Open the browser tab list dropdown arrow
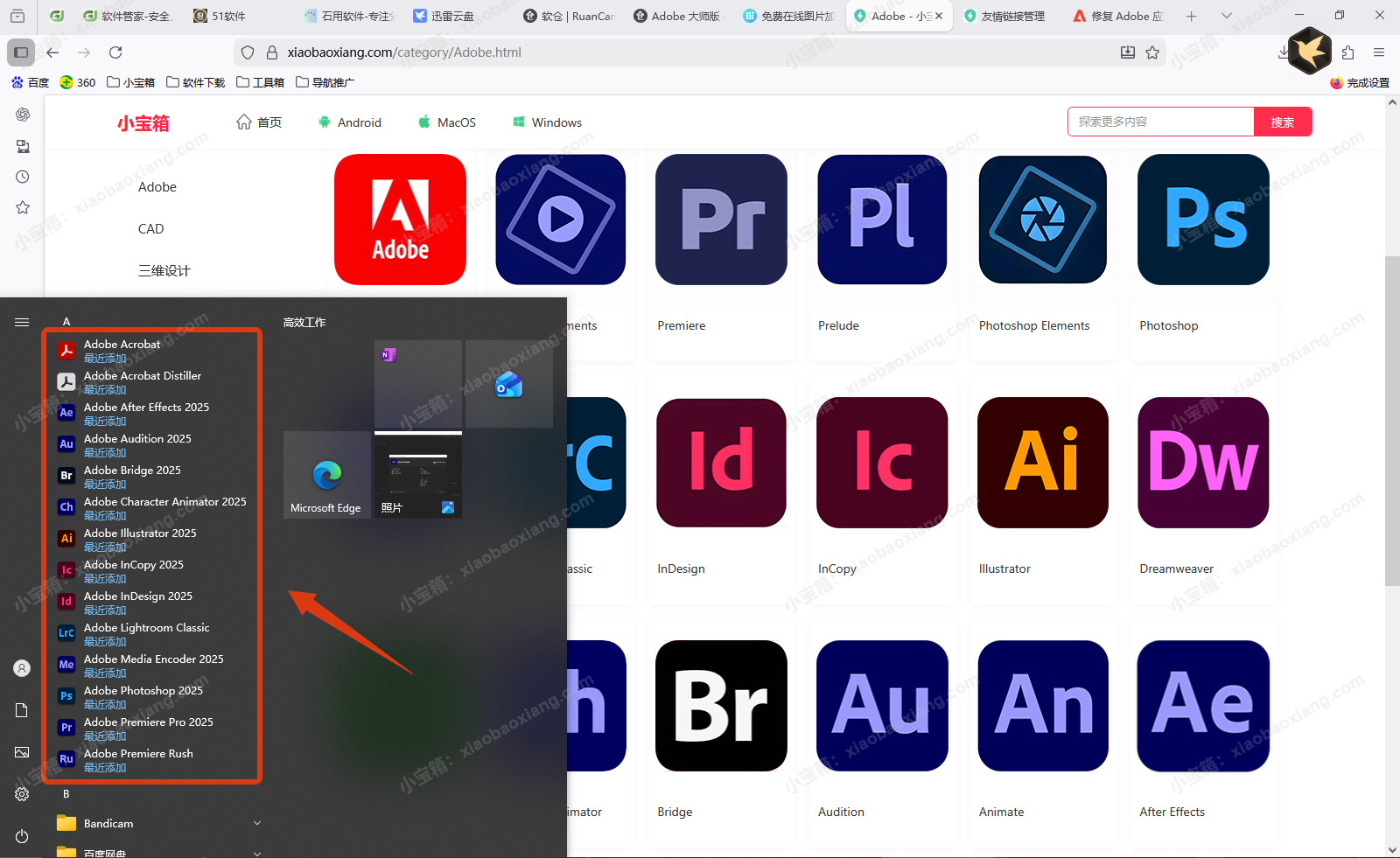This screenshot has width=1400, height=858. tap(1227, 15)
